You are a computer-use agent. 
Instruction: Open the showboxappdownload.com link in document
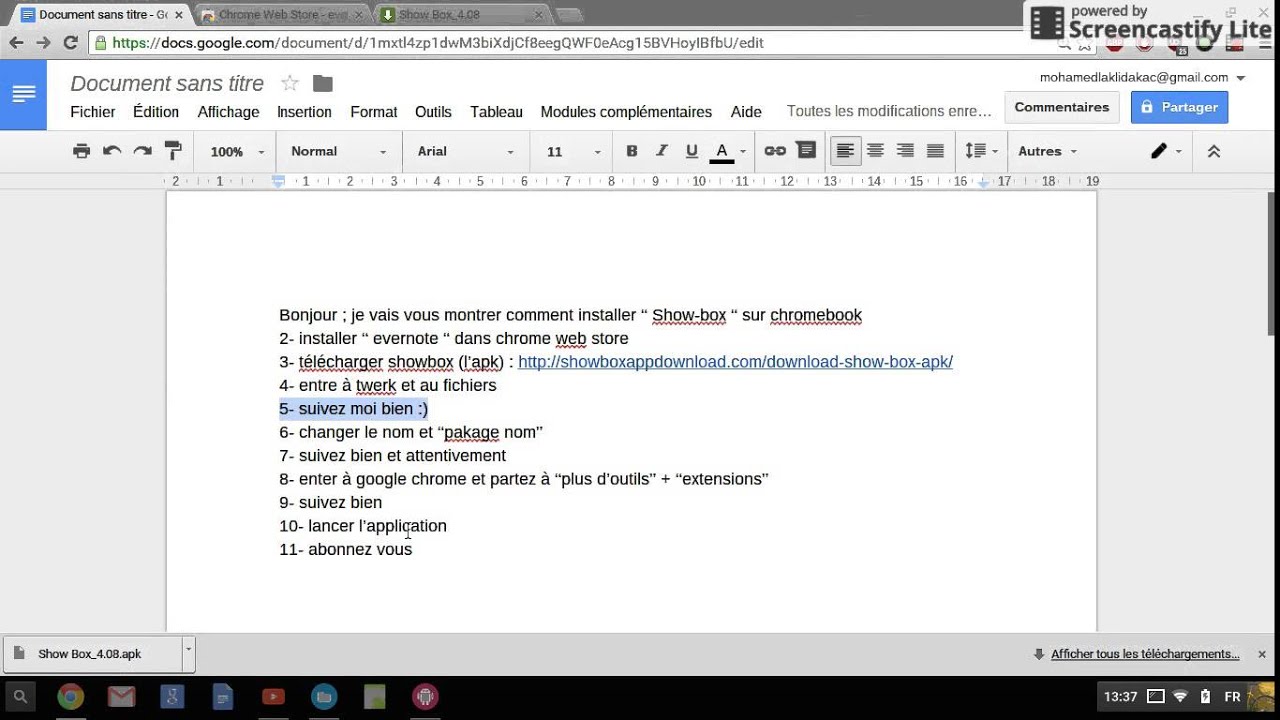[x=735, y=362]
